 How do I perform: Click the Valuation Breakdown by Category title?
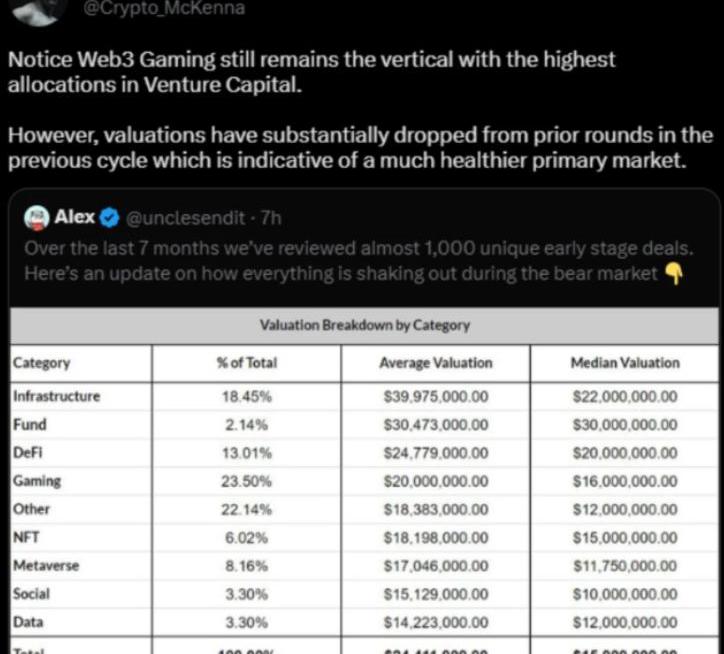(x=365, y=325)
